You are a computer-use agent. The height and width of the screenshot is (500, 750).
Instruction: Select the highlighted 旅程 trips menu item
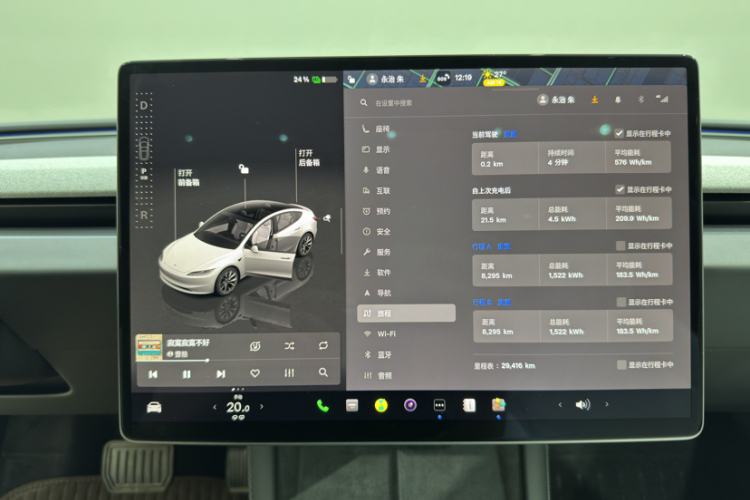(x=406, y=313)
